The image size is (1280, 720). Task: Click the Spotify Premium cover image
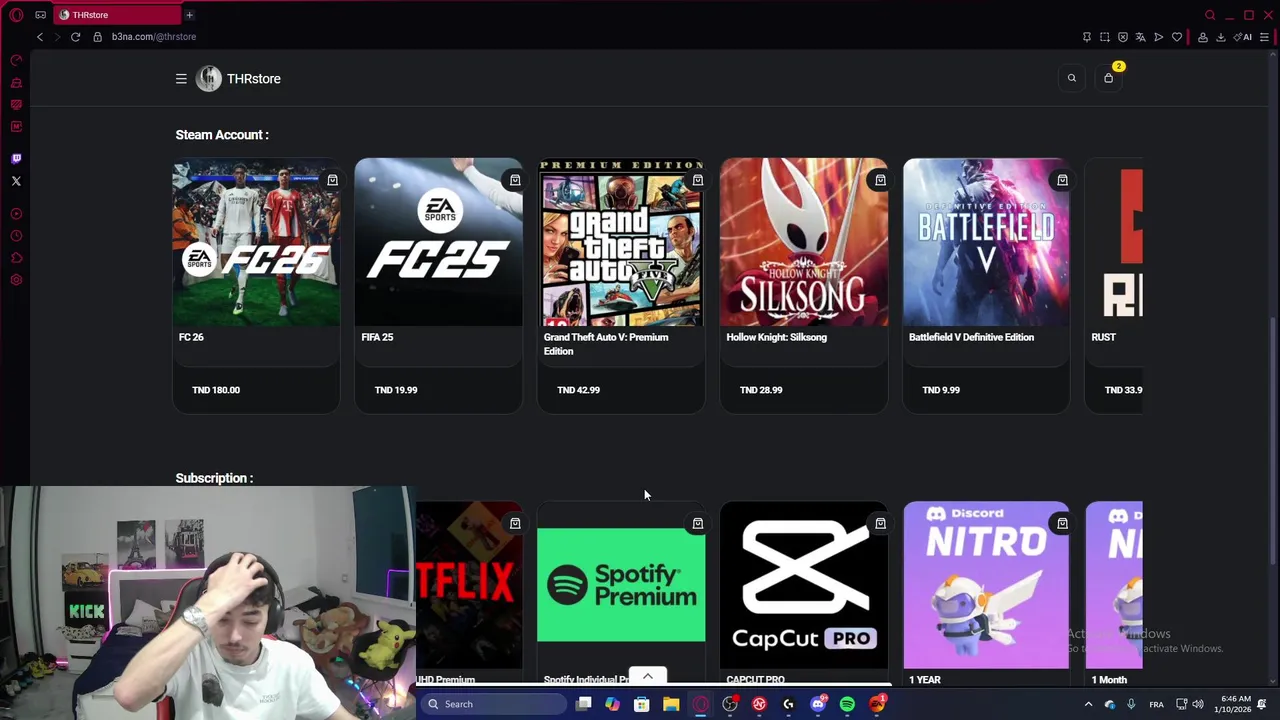[x=621, y=585]
